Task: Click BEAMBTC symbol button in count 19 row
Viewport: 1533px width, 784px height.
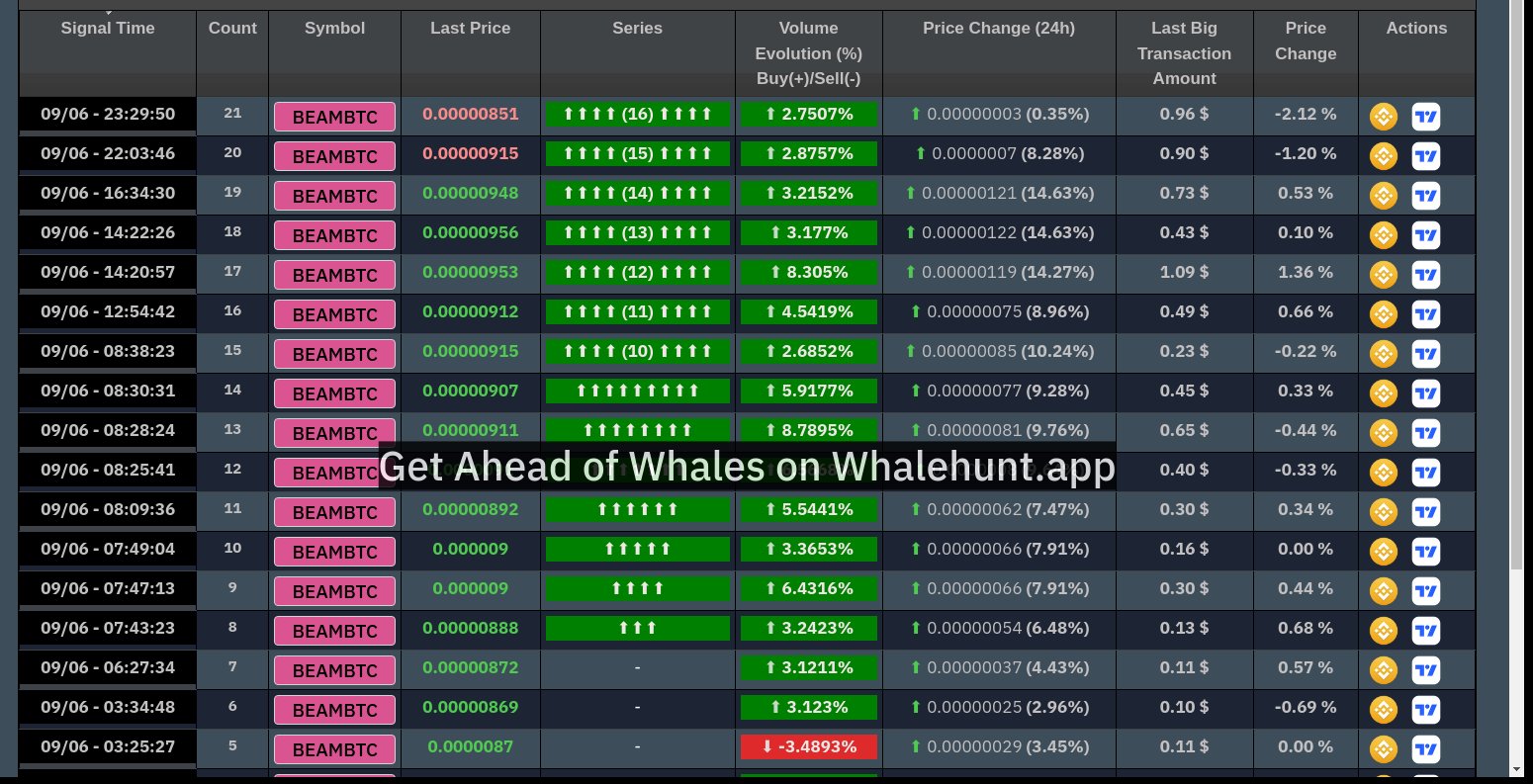Action: (334, 196)
